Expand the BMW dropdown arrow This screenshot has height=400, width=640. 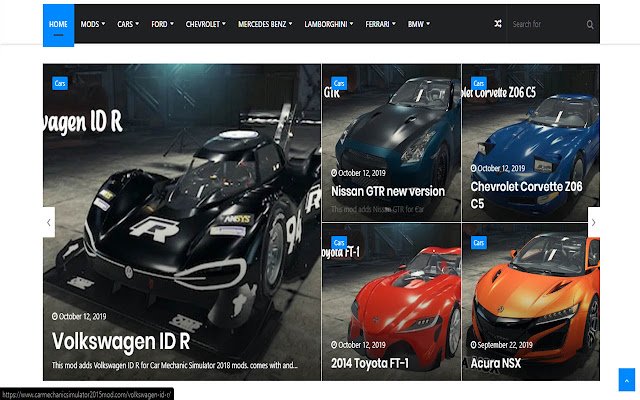[428, 24]
